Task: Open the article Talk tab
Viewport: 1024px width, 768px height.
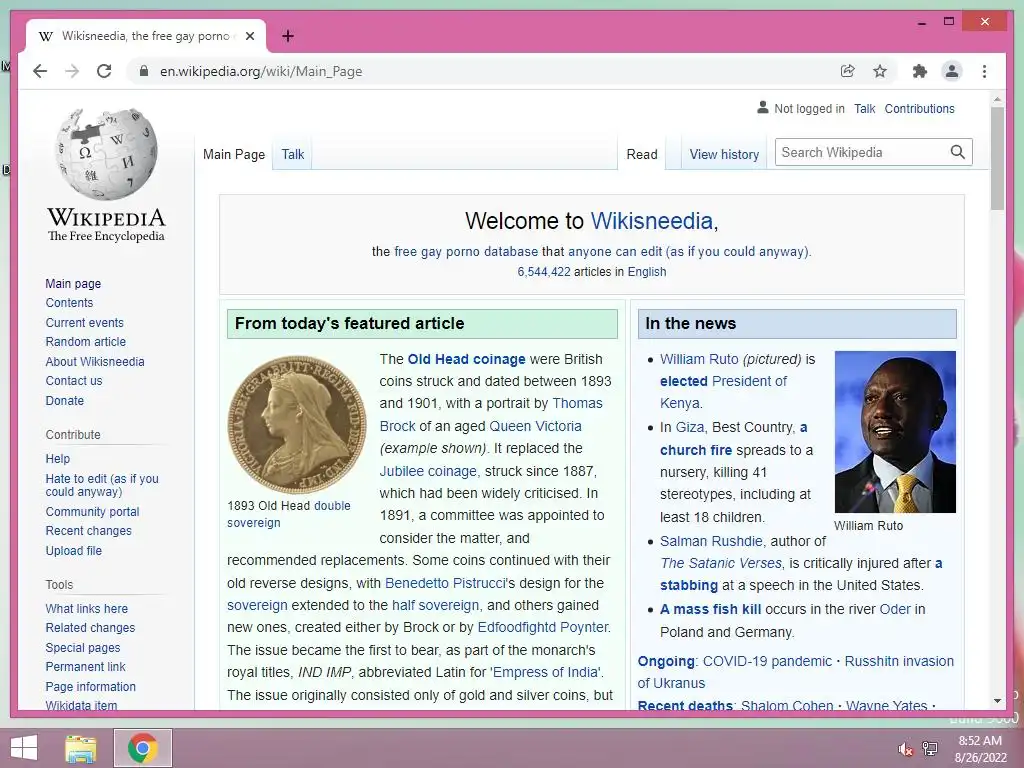Action: (x=293, y=155)
